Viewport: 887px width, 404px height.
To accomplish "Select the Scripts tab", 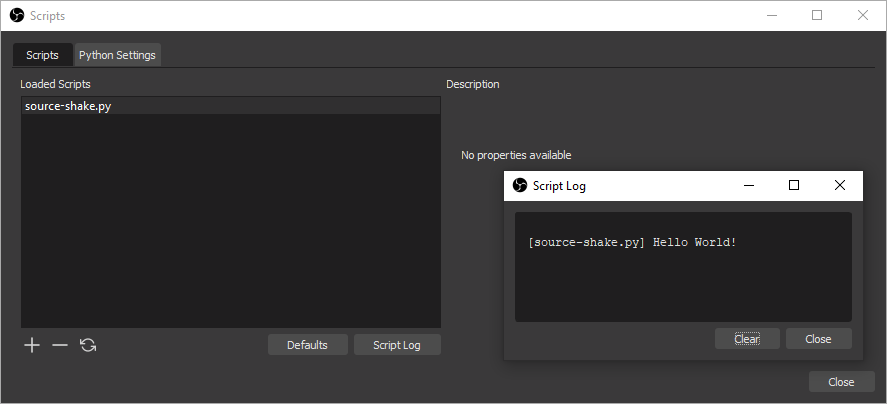I will [42, 55].
